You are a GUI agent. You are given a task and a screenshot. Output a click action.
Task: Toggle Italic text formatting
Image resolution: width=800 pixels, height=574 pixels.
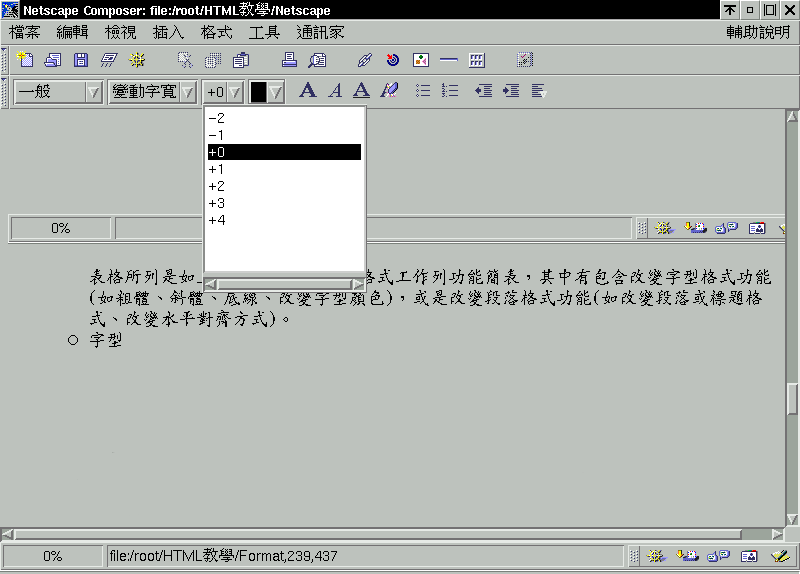(x=335, y=90)
